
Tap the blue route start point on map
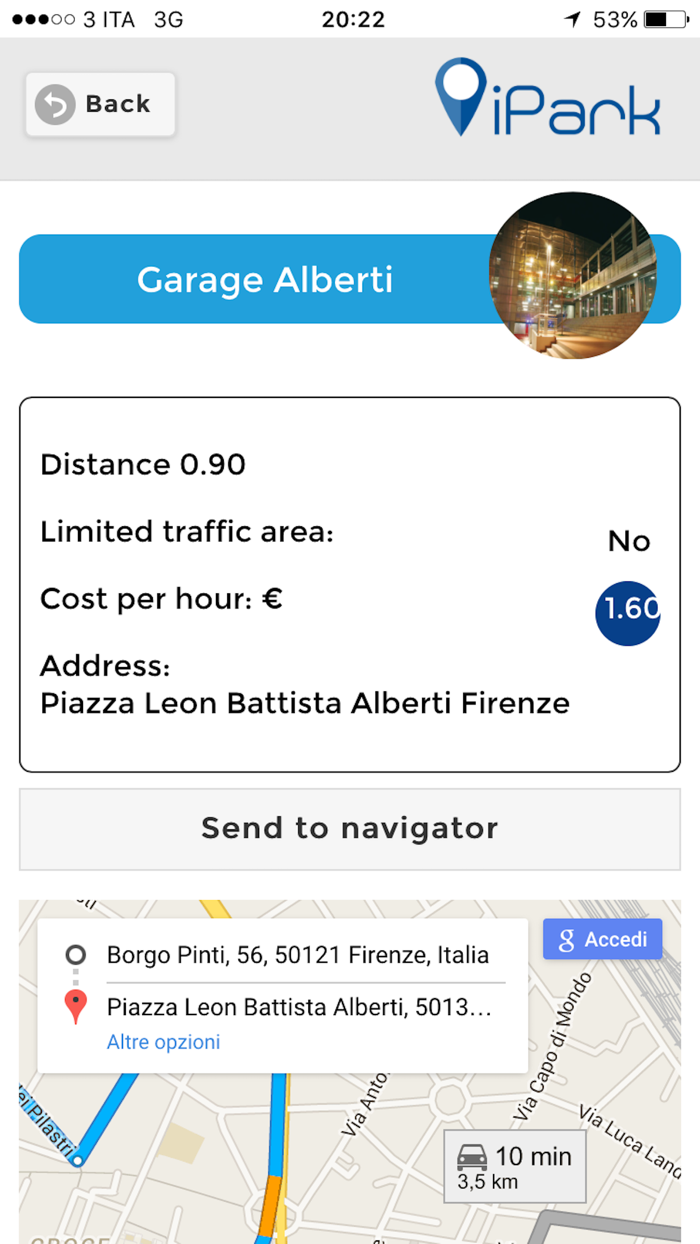coord(77,1160)
